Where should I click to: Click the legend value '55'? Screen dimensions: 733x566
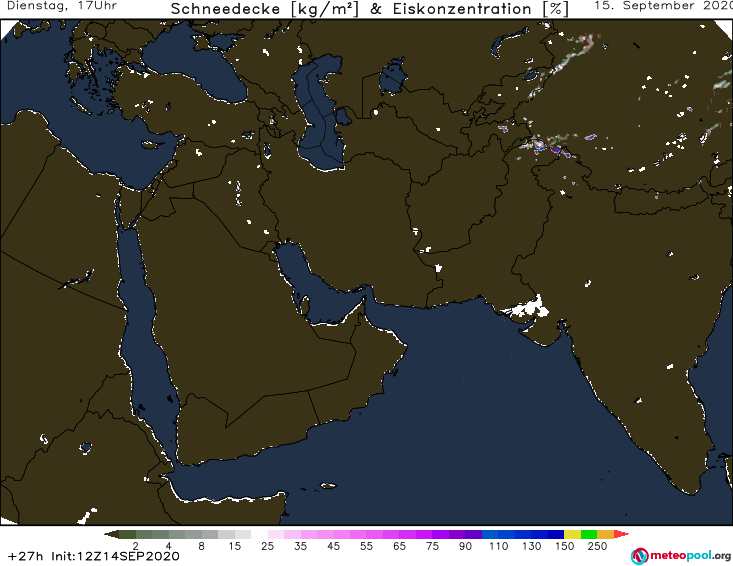[366, 546]
